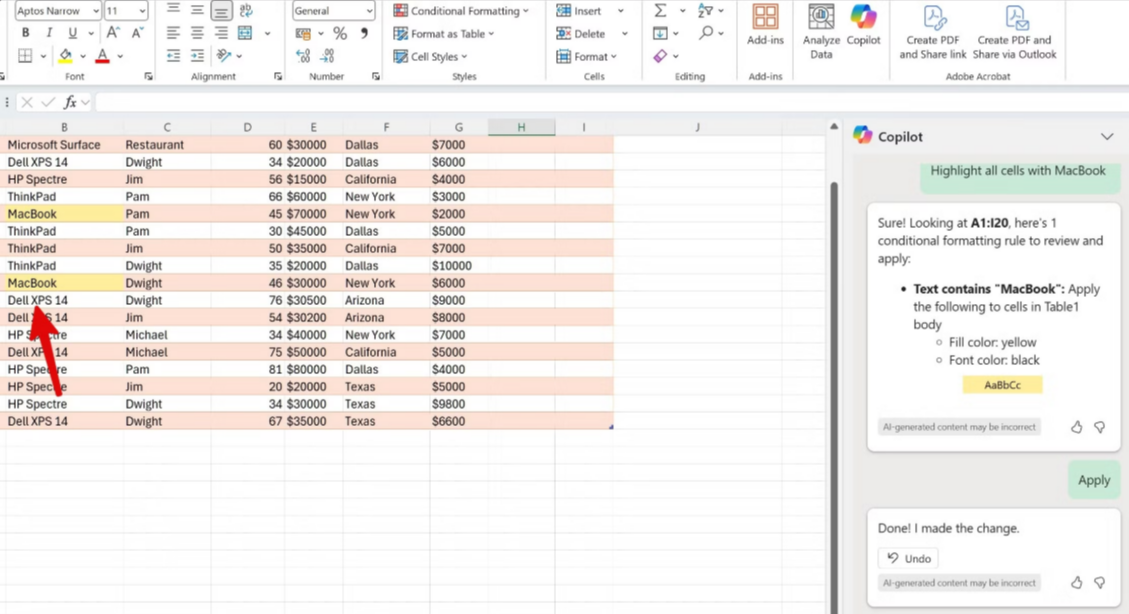
Task: Click the Fill down icon in Editing
Action: (x=660, y=33)
